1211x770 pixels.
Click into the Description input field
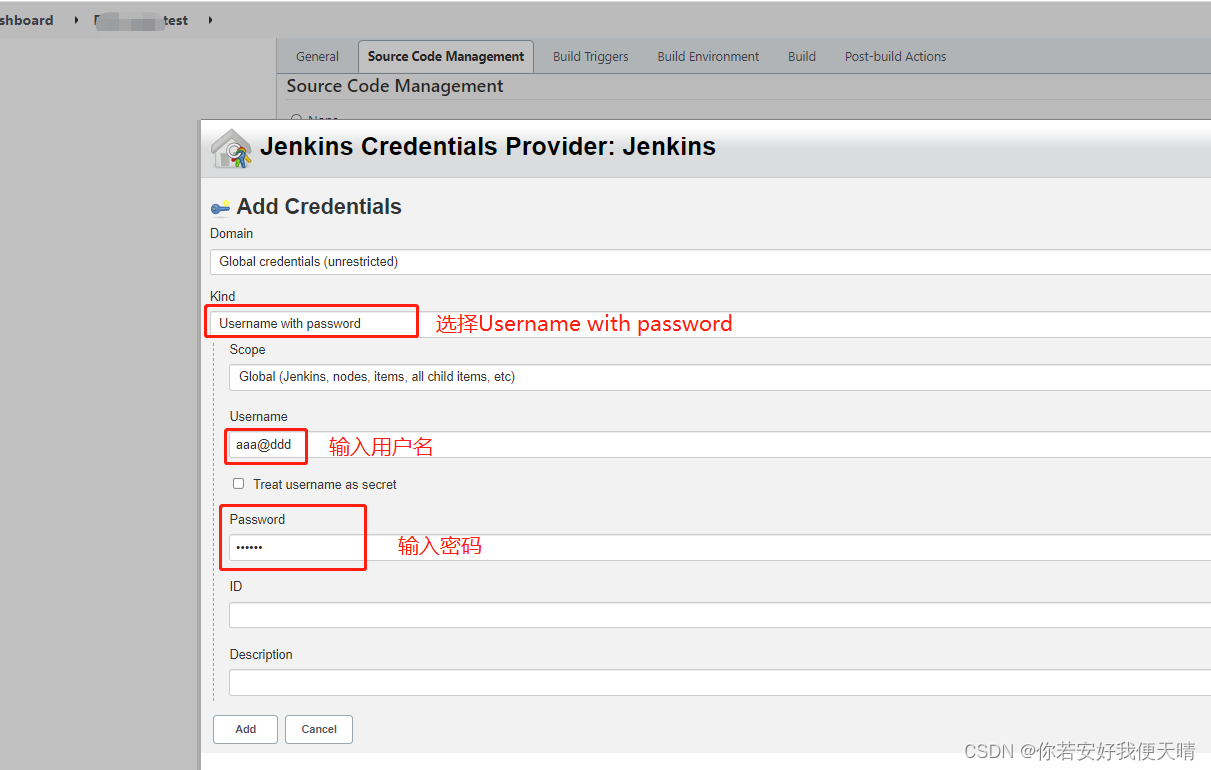[720, 683]
